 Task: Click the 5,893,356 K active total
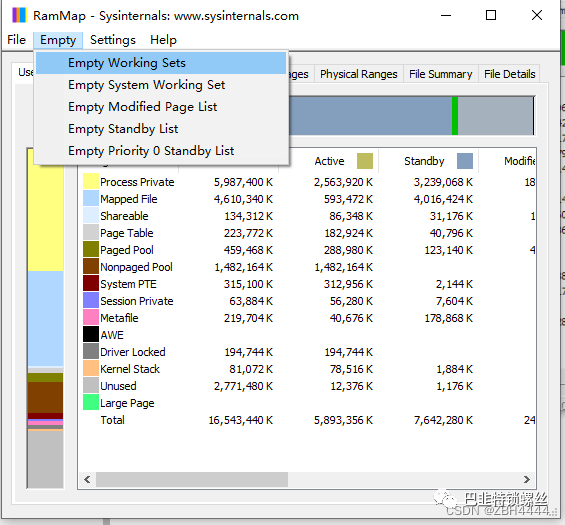pyautogui.click(x=343, y=420)
